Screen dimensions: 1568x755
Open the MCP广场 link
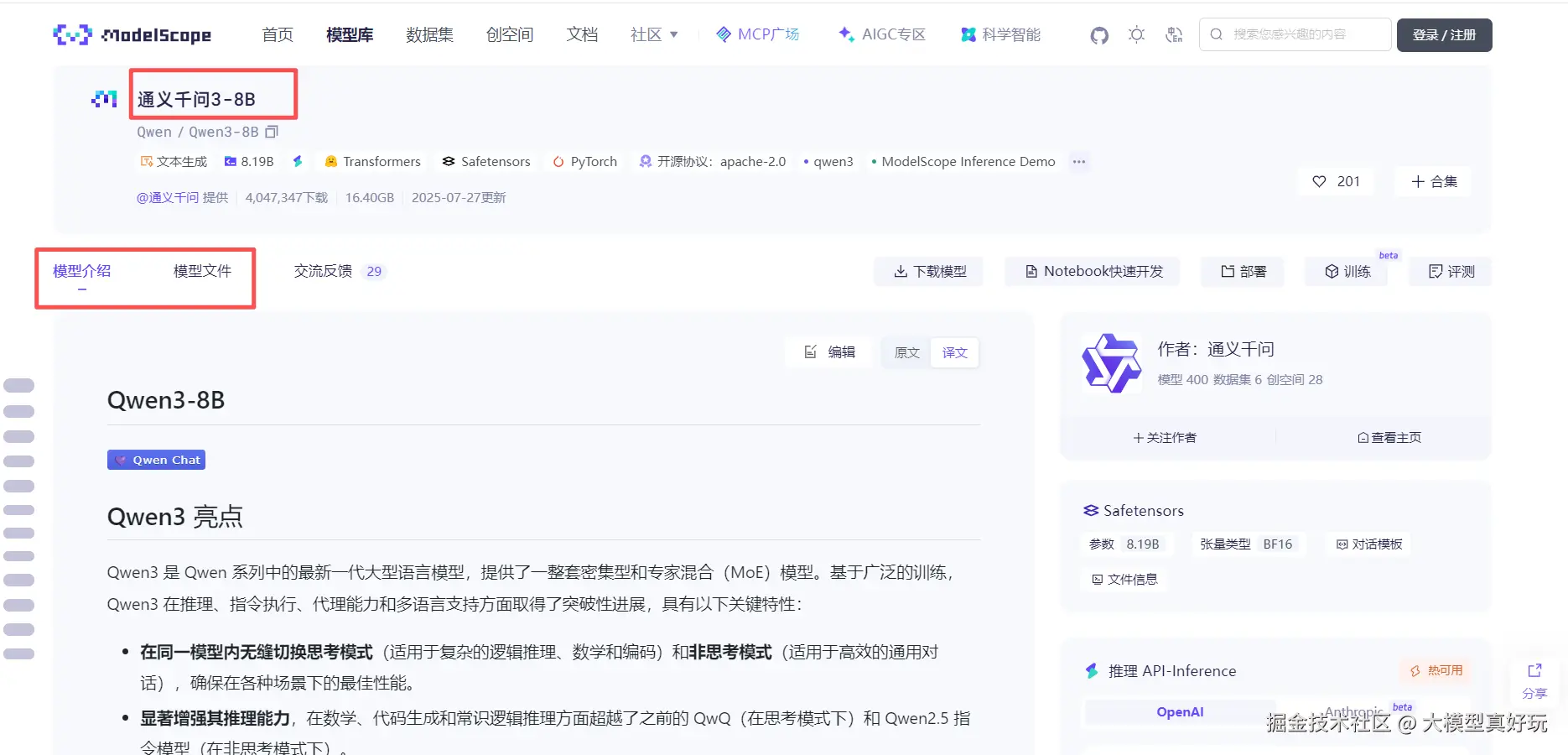click(757, 34)
